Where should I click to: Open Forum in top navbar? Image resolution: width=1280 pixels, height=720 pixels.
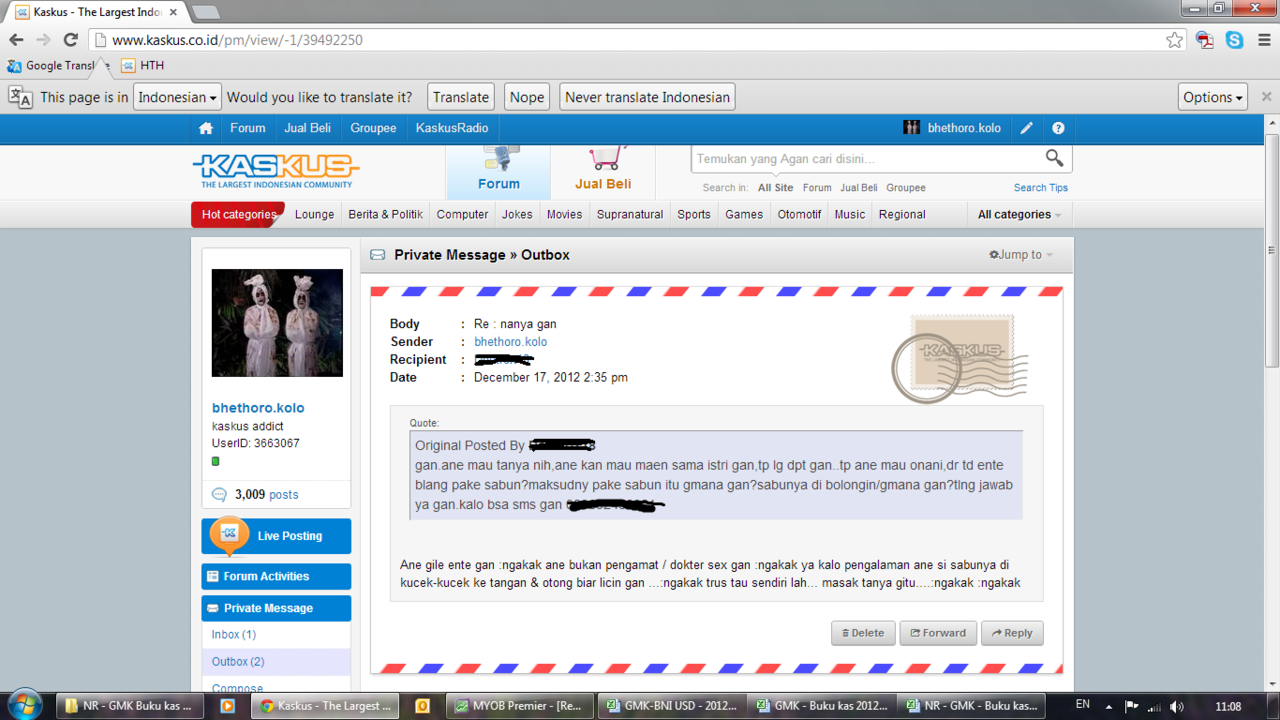click(x=248, y=128)
